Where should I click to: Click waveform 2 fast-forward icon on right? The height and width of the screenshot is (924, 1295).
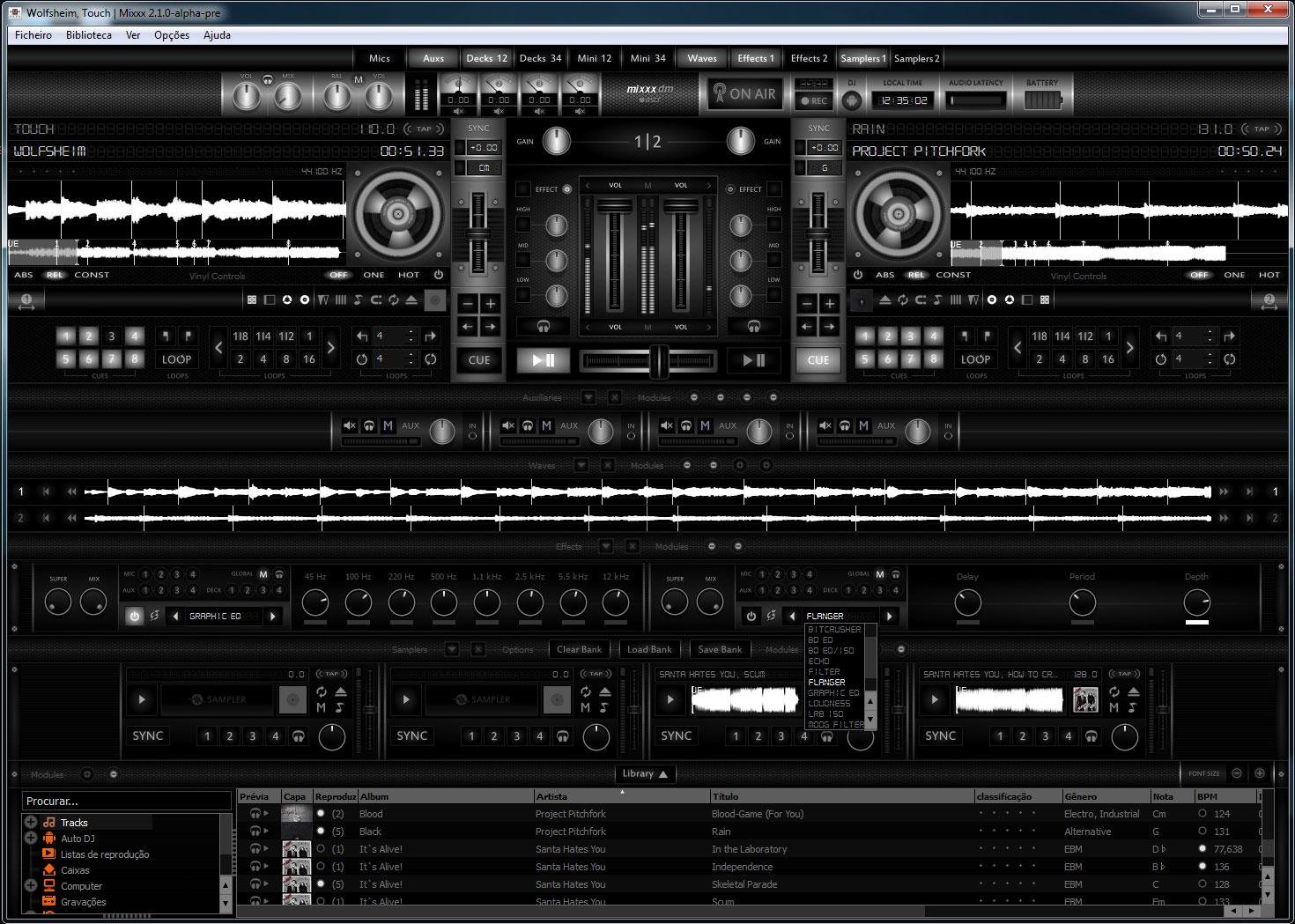coord(1224,518)
